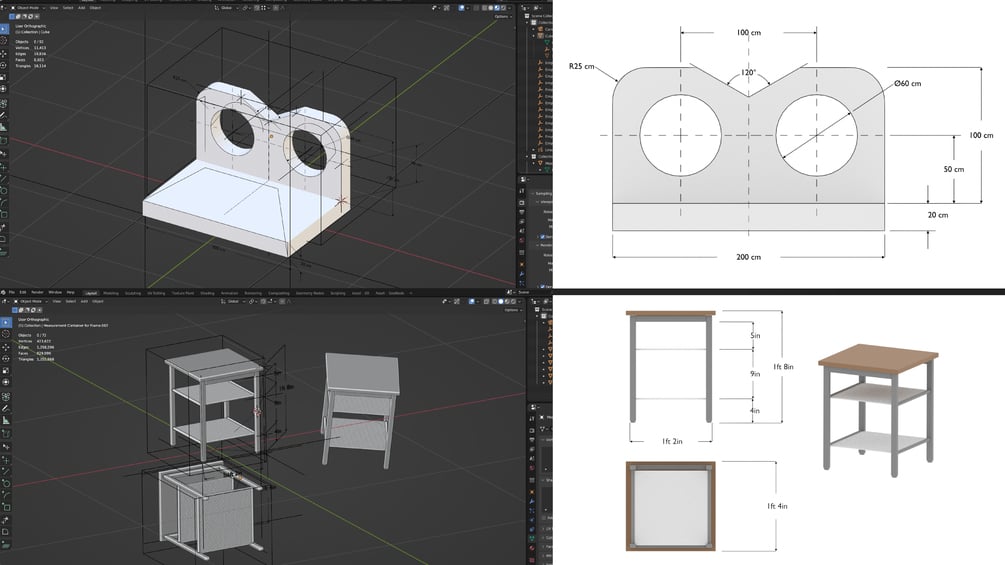This screenshot has height=565, width=1005.
Task: Select the Cursor tool in bracket model viewport
Action: 4,40
